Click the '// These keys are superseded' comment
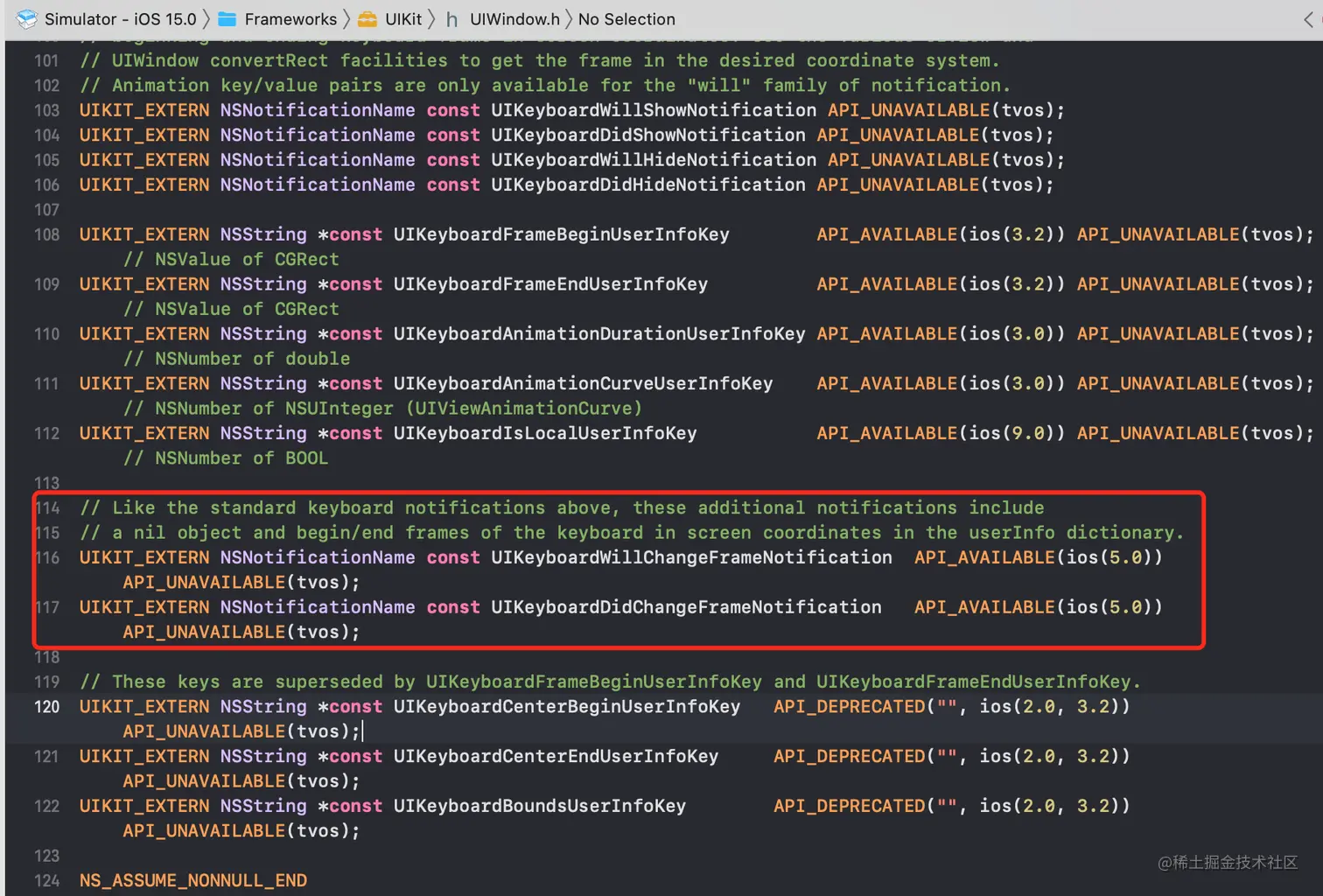 coord(610,682)
